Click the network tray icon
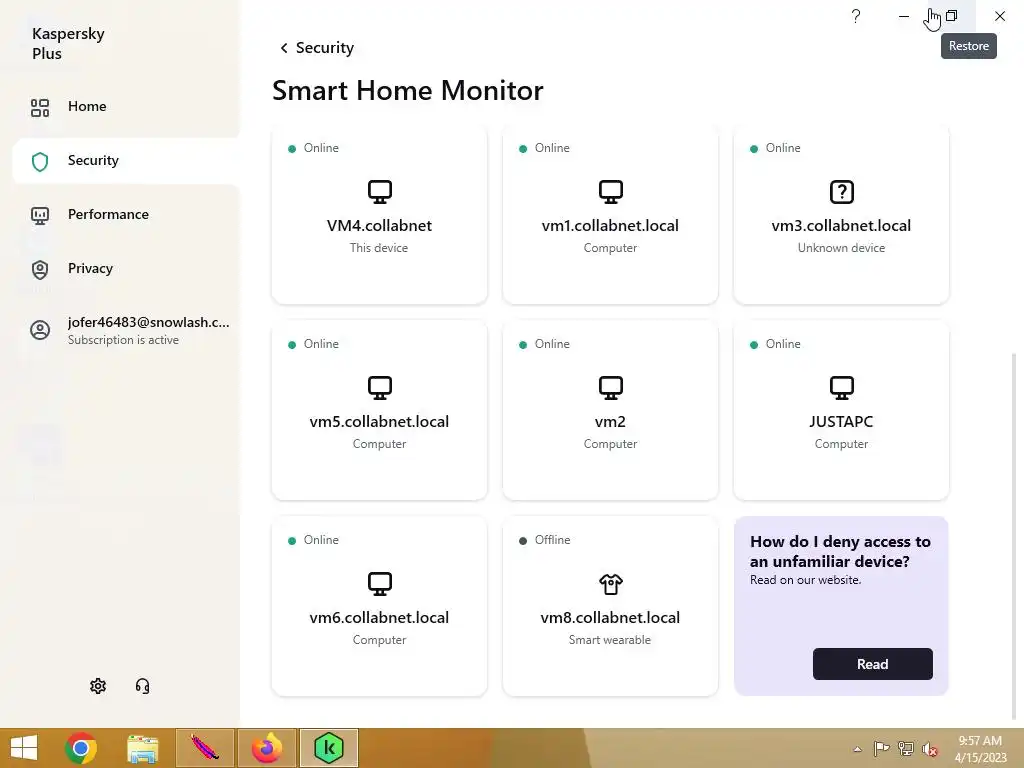 click(906, 748)
